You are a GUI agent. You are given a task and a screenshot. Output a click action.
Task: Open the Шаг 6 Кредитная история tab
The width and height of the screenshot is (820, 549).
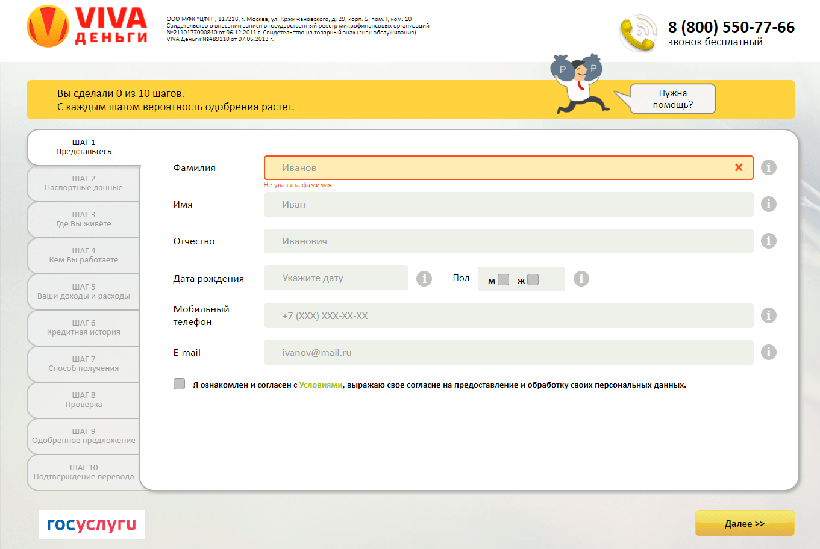[84, 328]
